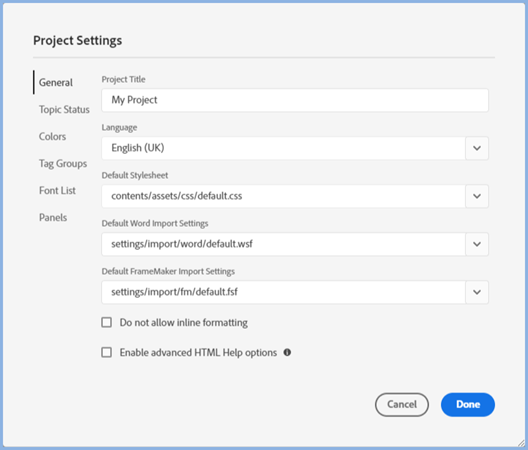Click the resize grip in dialog corner
The height and width of the screenshot is (450, 528).
coord(521,443)
